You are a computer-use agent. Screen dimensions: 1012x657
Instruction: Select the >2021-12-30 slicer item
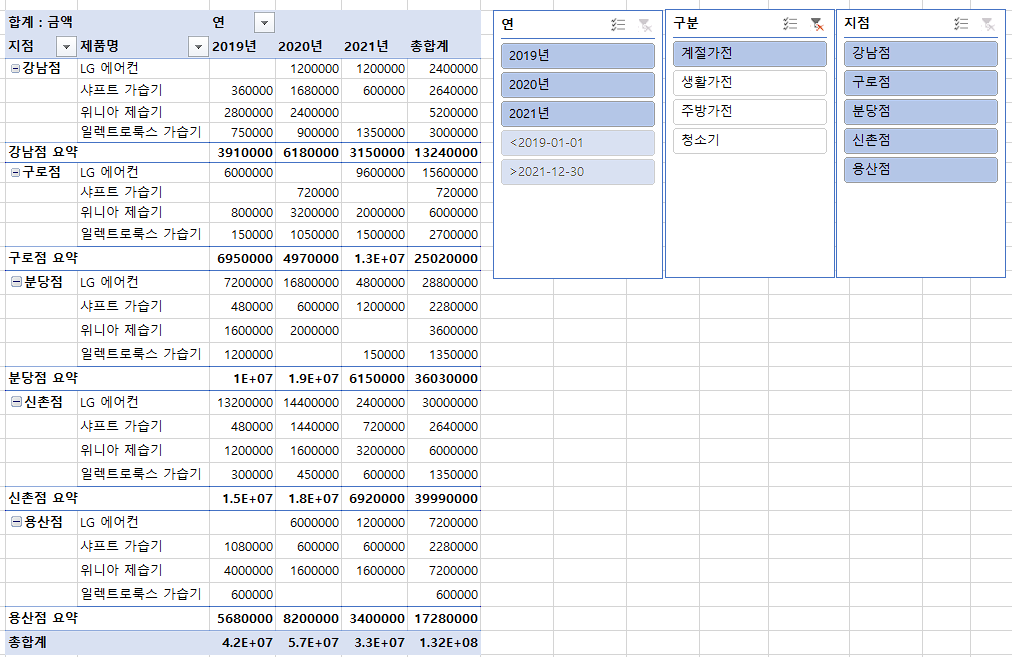[578, 172]
